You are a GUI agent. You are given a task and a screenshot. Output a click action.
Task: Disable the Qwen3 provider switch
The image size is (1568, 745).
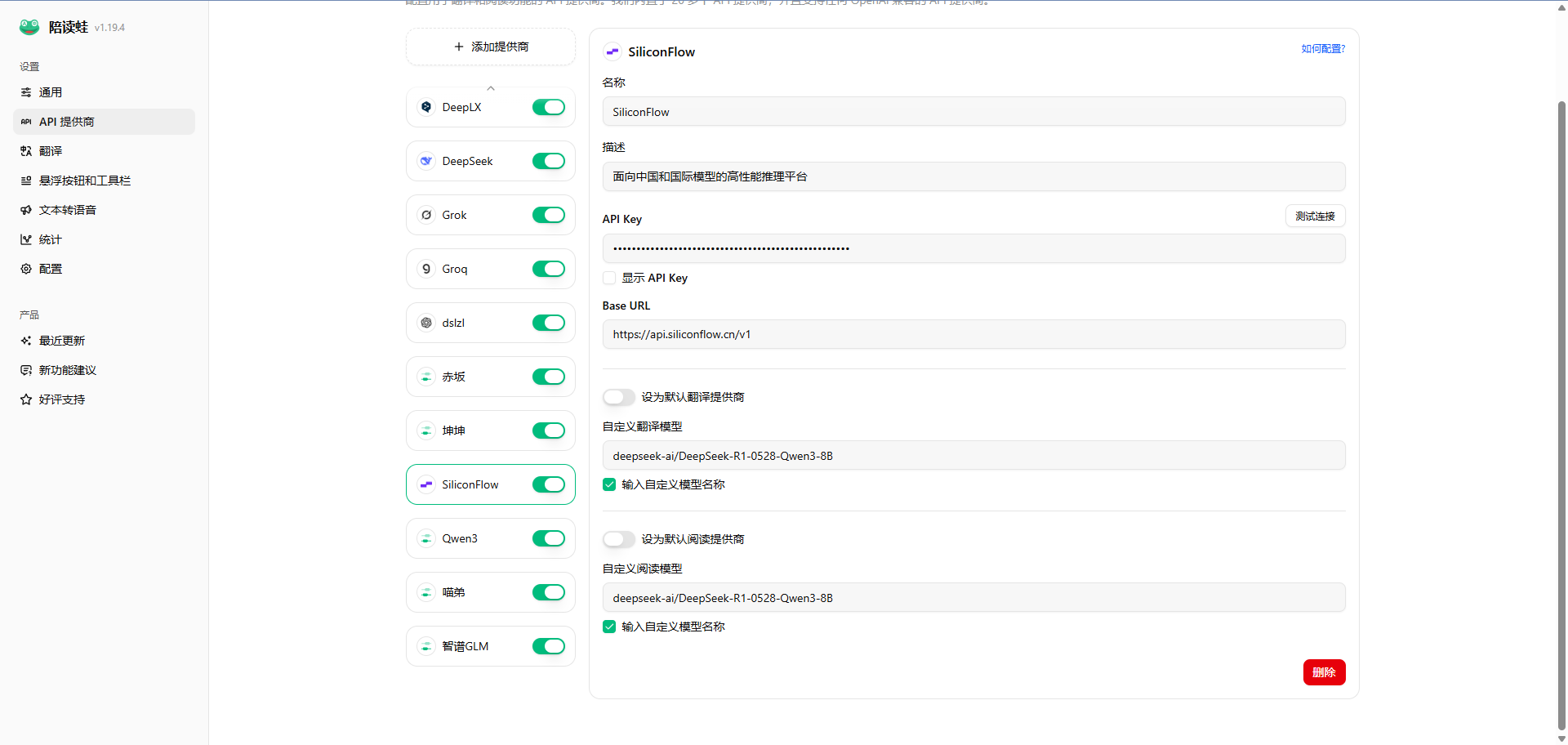[549, 538]
